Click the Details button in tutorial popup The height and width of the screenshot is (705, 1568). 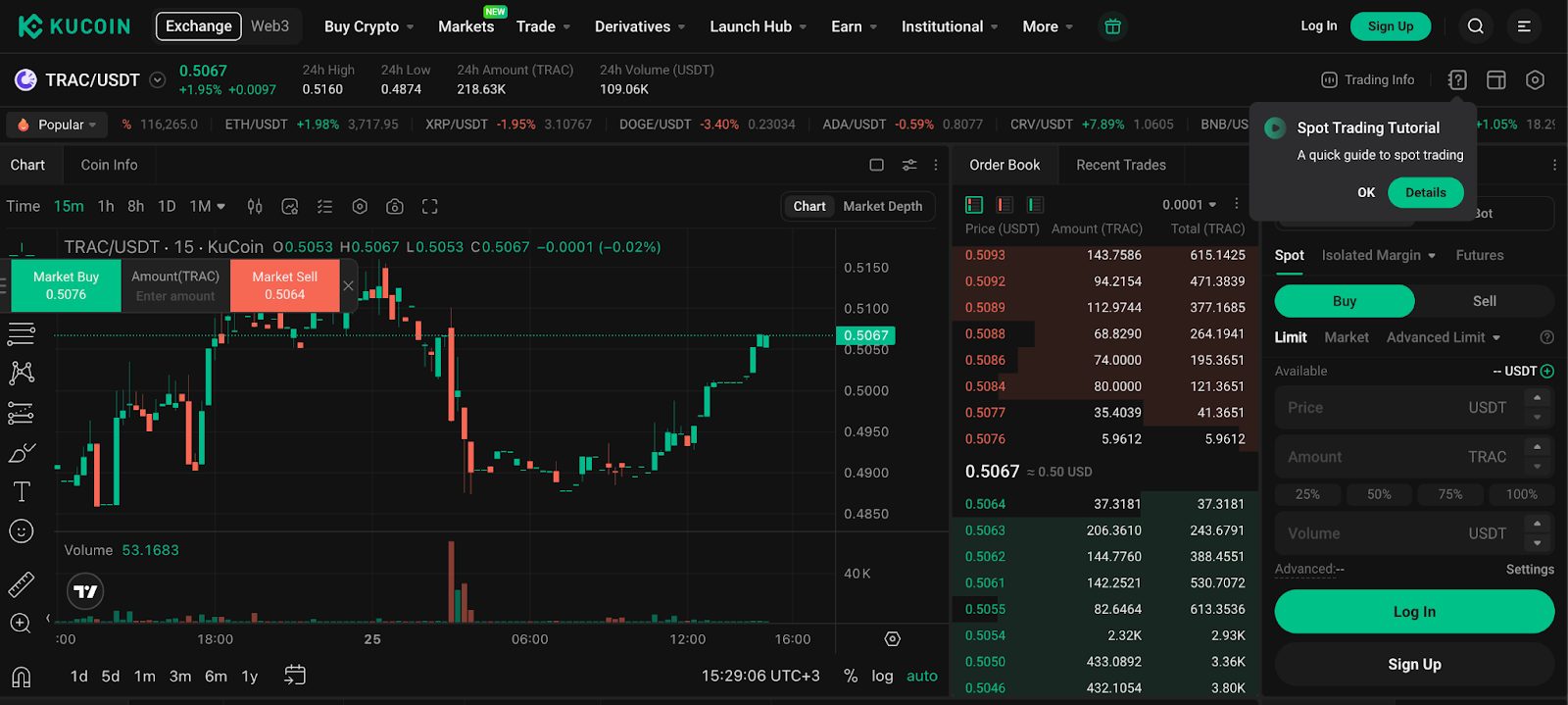pyautogui.click(x=1425, y=192)
